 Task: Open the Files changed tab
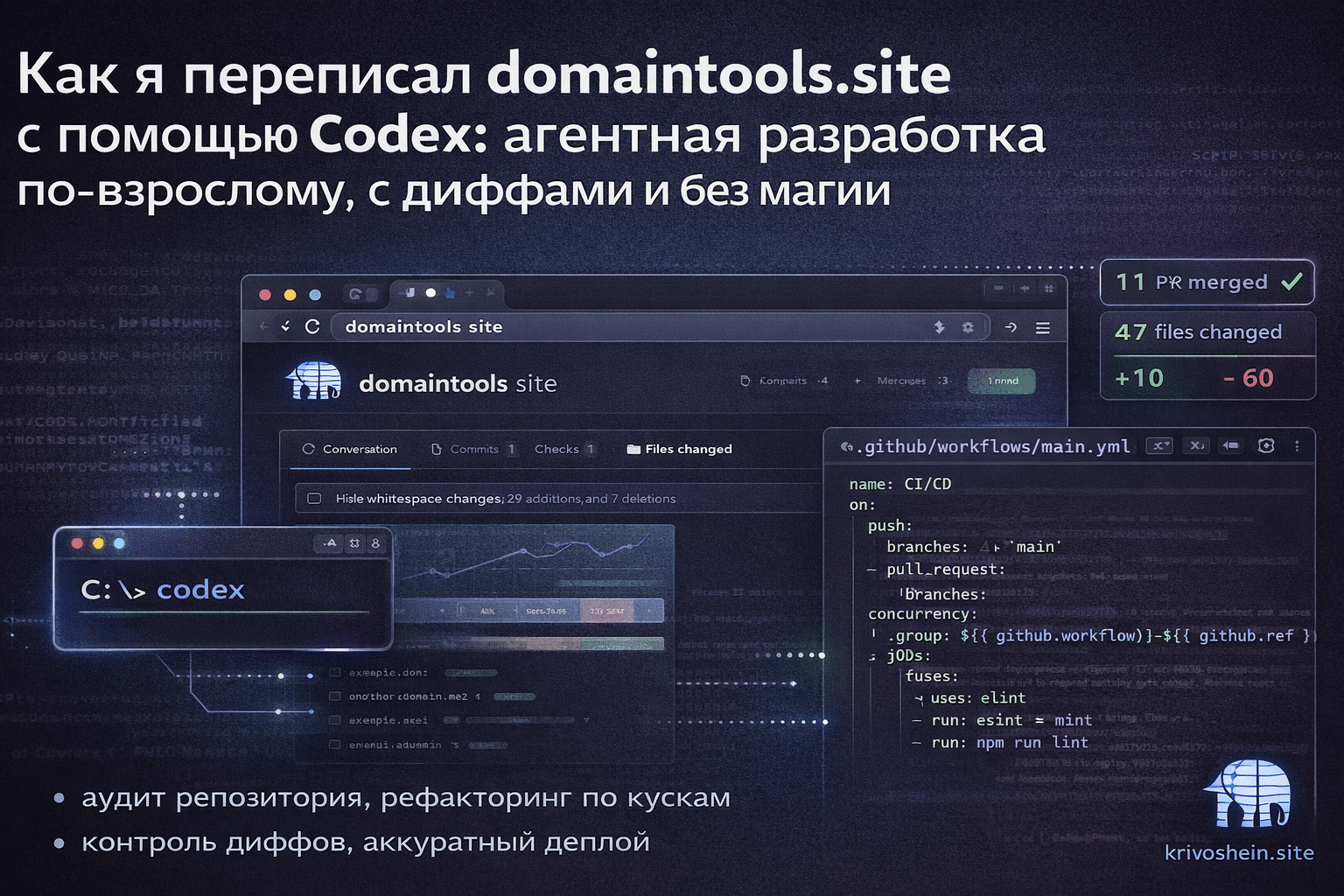pyautogui.click(x=680, y=449)
